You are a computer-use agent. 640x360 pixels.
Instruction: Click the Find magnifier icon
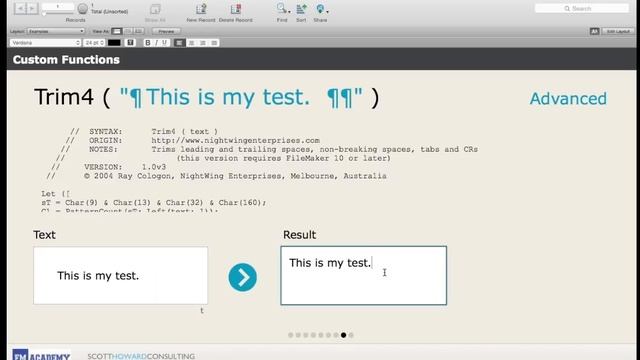[x=281, y=8]
